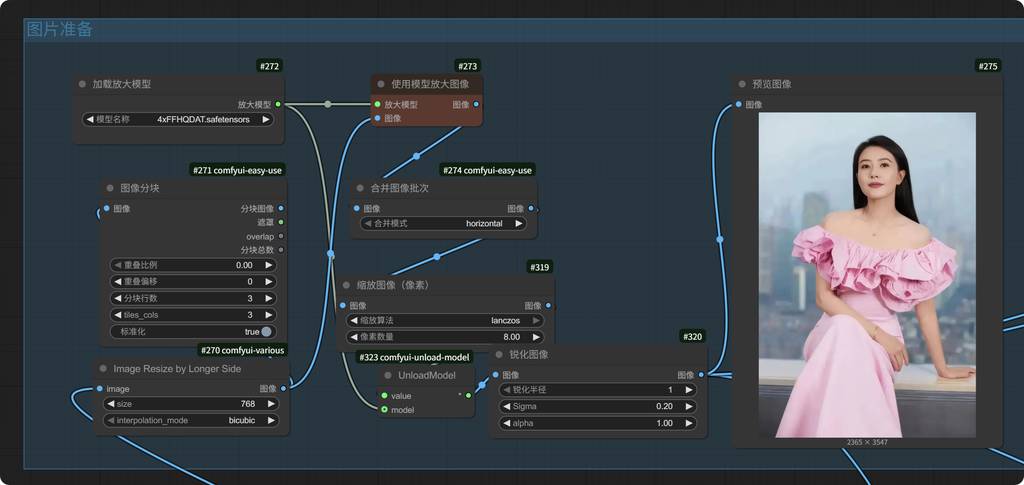Screen dimensions: 1024x485
Task: Collapse the 使用模型放大图像 node via title dot
Action: tap(381, 84)
